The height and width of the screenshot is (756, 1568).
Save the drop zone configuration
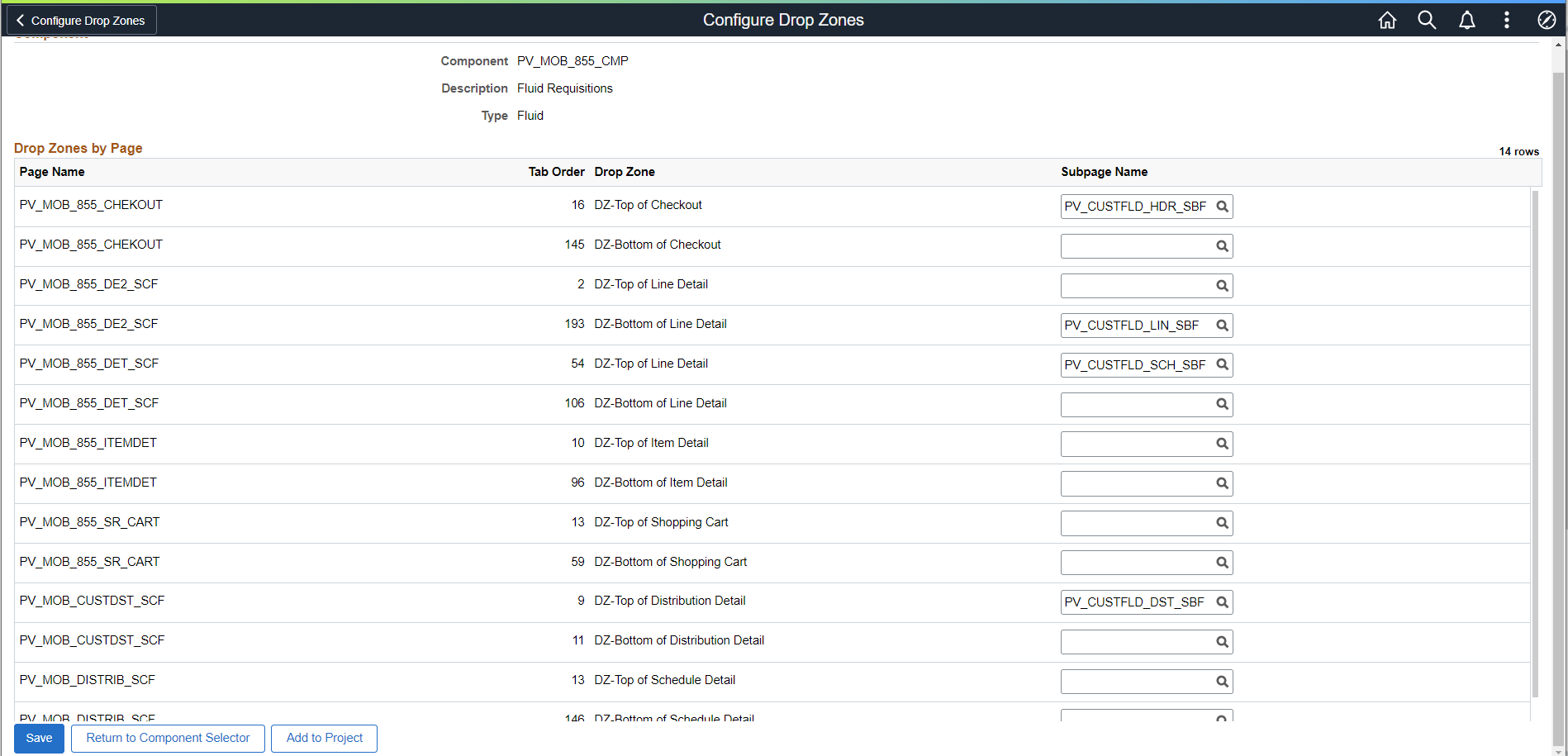click(39, 738)
